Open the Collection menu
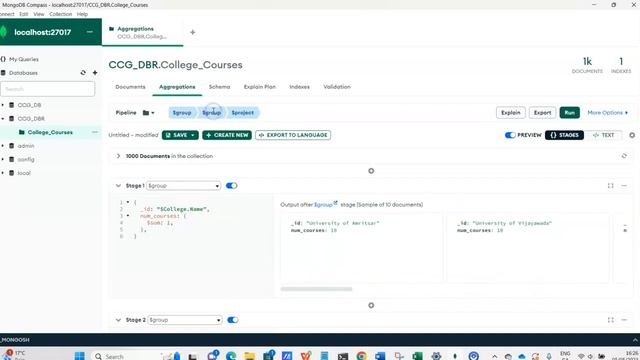Viewport: 640px width, 360px height. (60, 14)
